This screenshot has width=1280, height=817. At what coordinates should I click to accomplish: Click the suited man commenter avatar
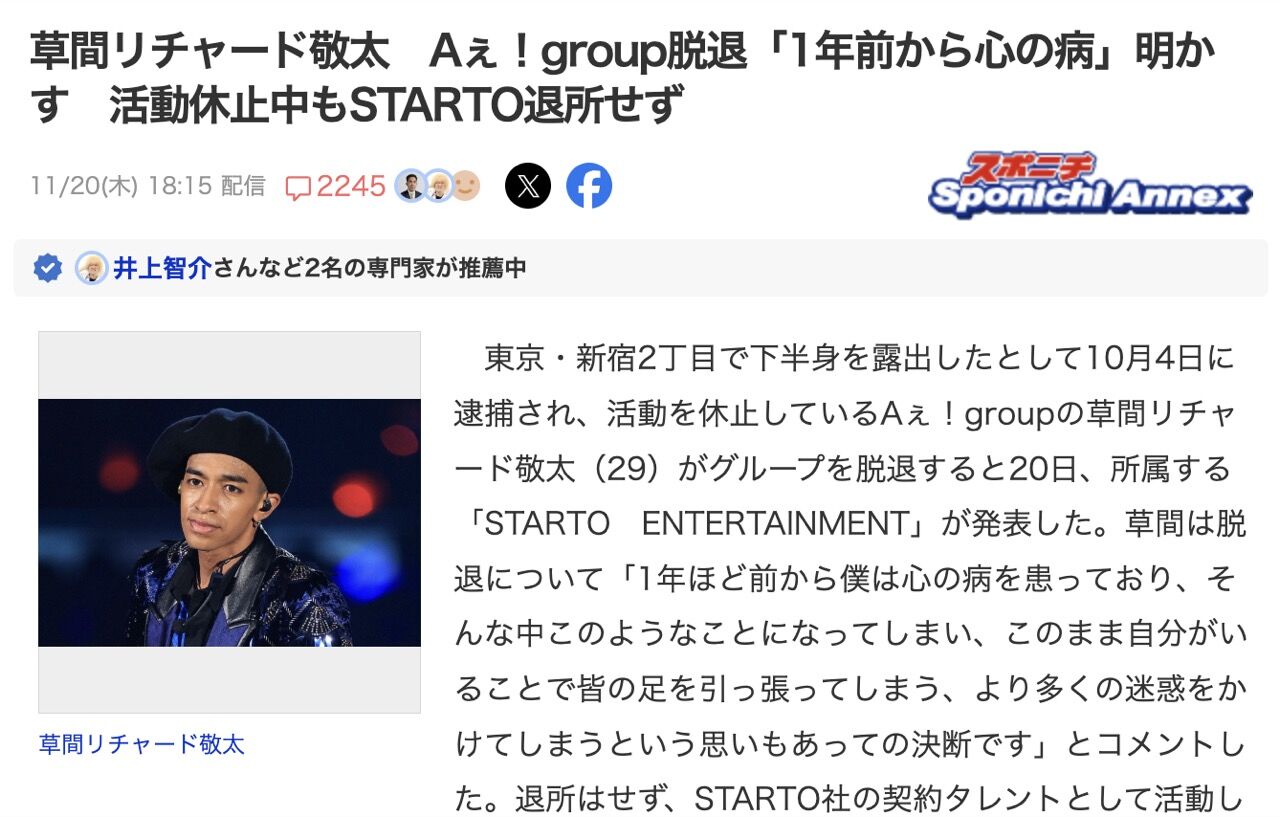(x=409, y=186)
